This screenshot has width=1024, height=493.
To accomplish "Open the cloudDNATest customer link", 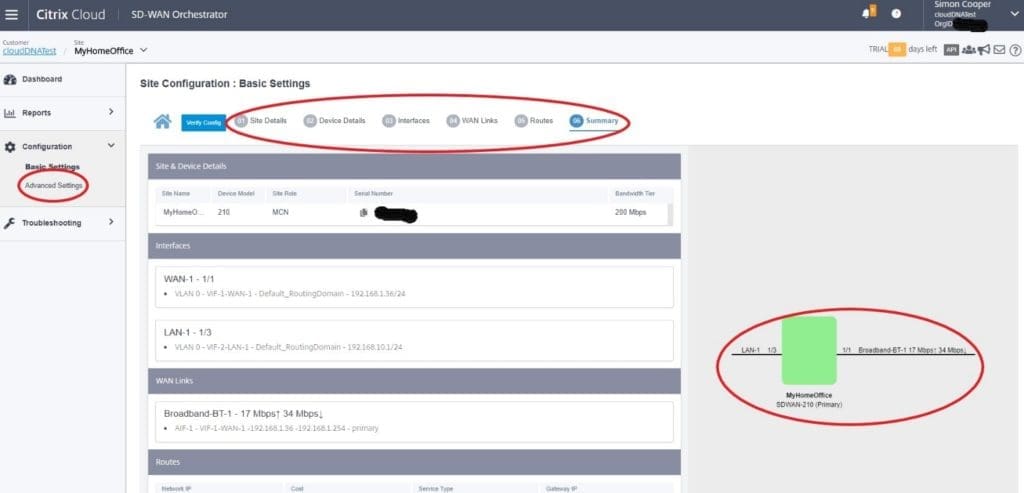I will point(29,51).
